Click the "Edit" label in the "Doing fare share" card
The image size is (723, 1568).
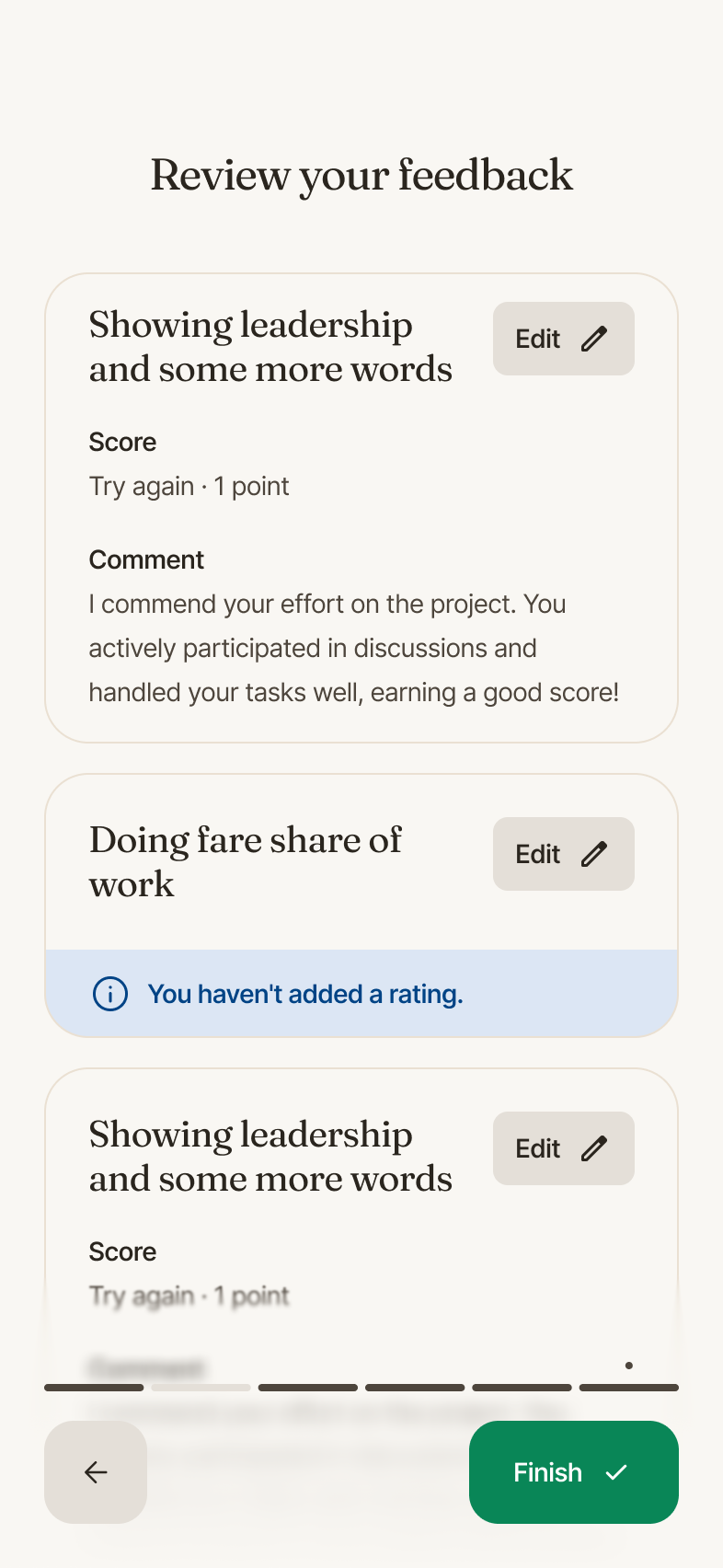tap(538, 854)
